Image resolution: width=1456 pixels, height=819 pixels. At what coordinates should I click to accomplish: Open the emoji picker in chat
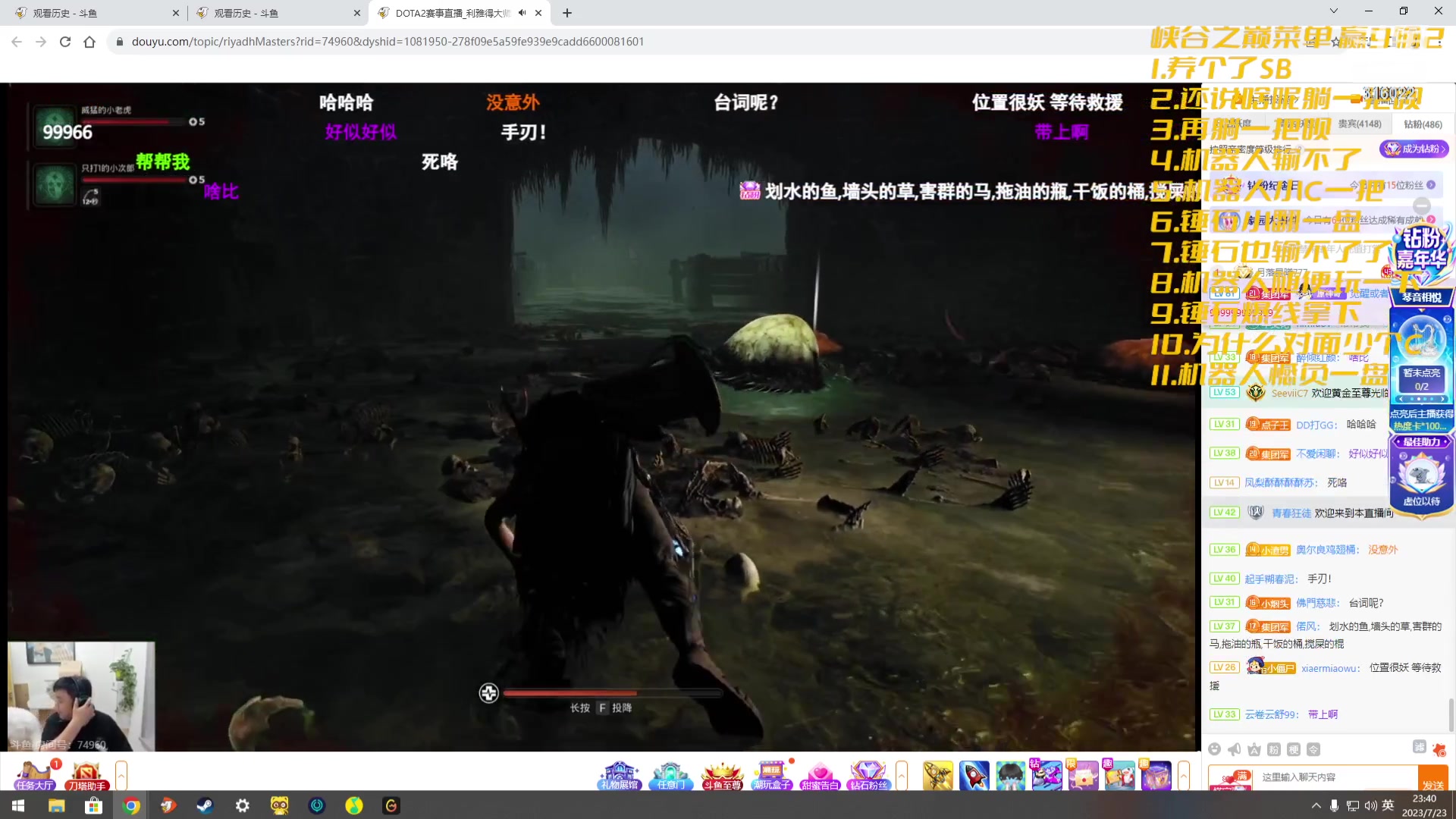click(1215, 749)
